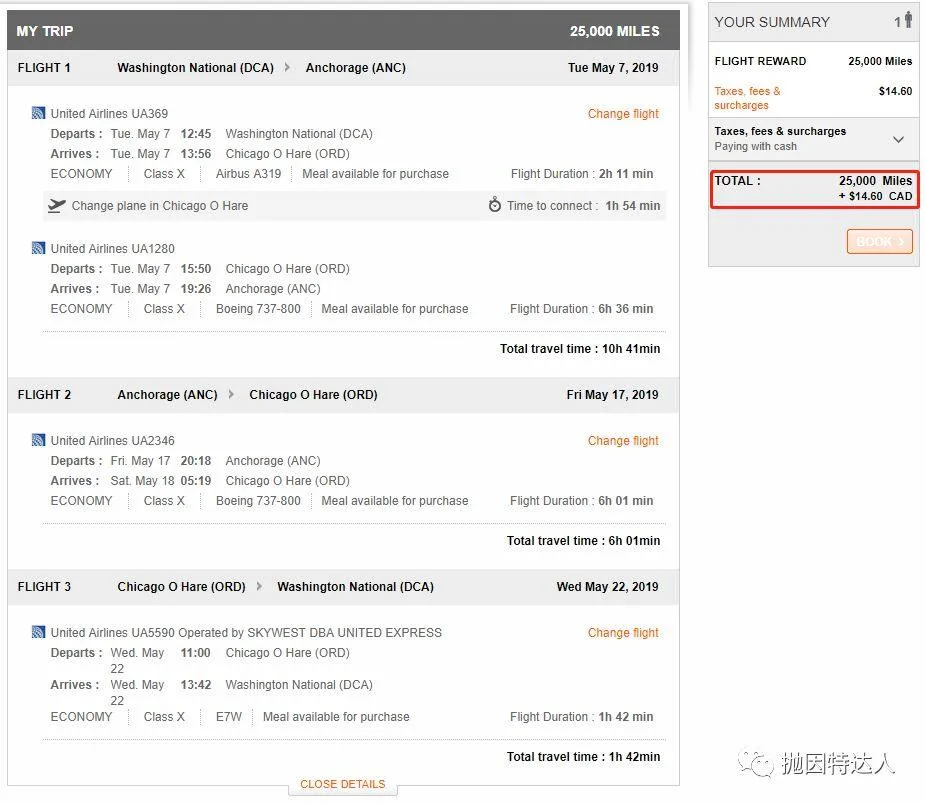Select the MY TRIP header title

45,31
